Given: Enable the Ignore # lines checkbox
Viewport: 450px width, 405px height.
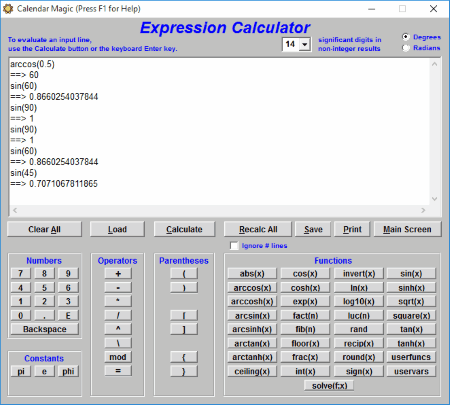Looking at the screenshot, I should pyautogui.click(x=234, y=246).
